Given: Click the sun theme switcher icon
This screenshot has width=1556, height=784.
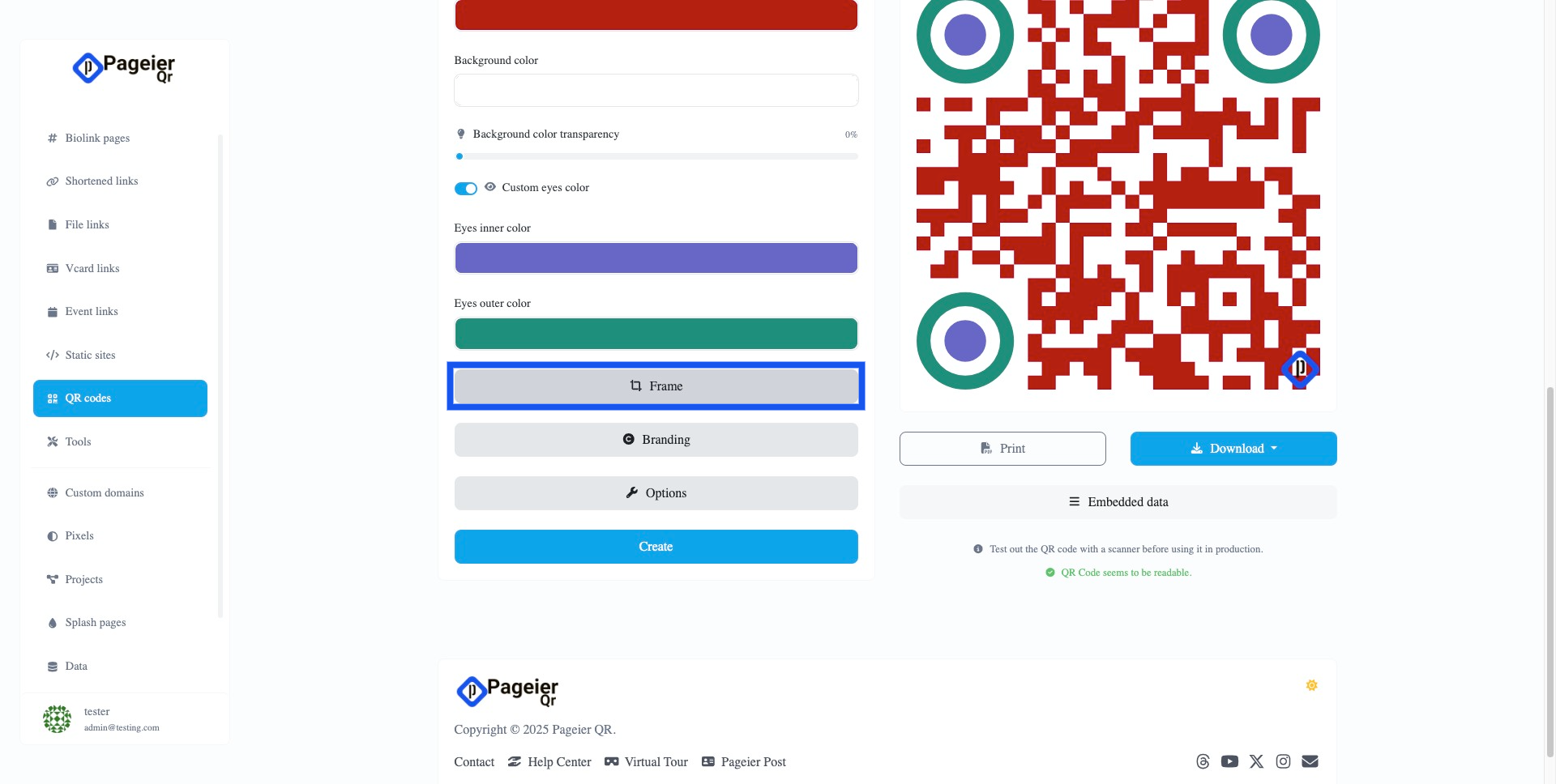Looking at the screenshot, I should coord(1311,685).
